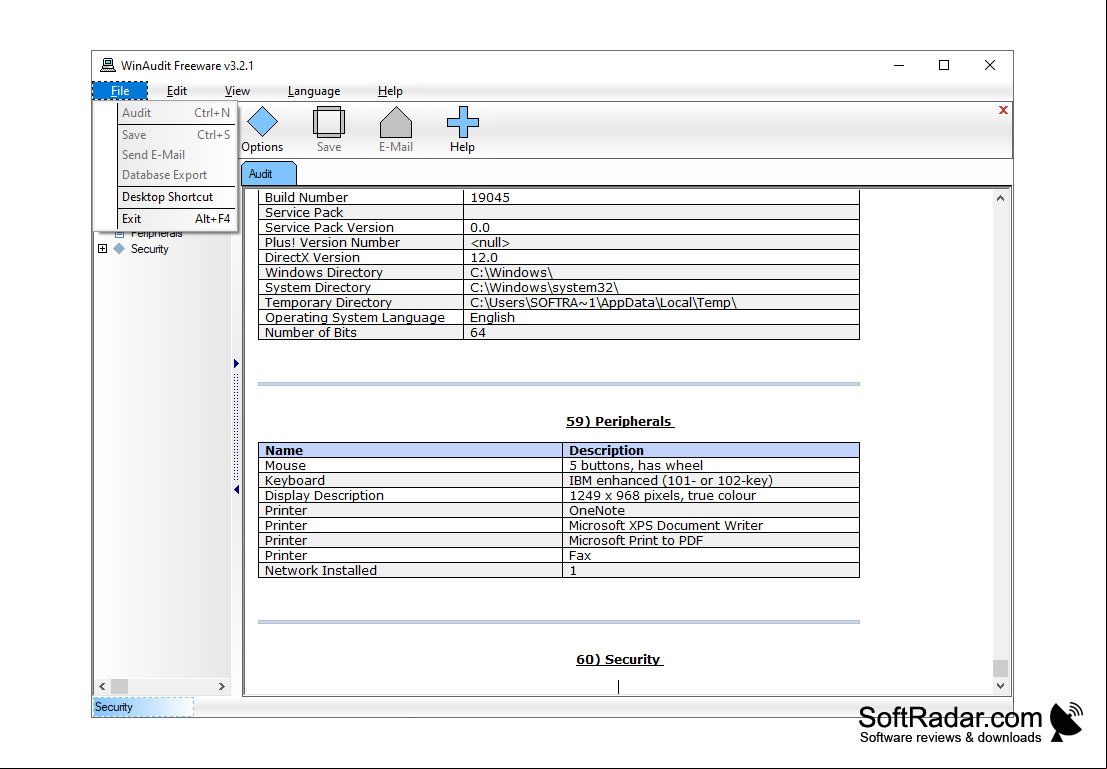The height and width of the screenshot is (769, 1107).
Task: Click 'Microsoft XPS Document Writer' cell
Action: [711, 525]
